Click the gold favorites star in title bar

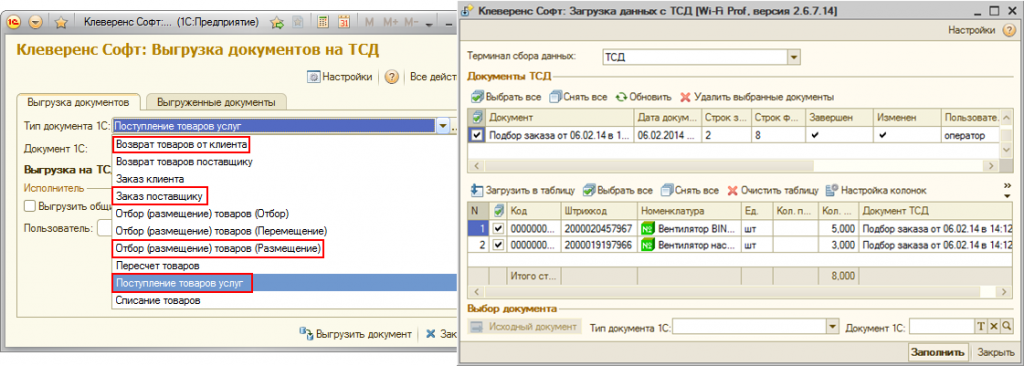click(61, 22)
